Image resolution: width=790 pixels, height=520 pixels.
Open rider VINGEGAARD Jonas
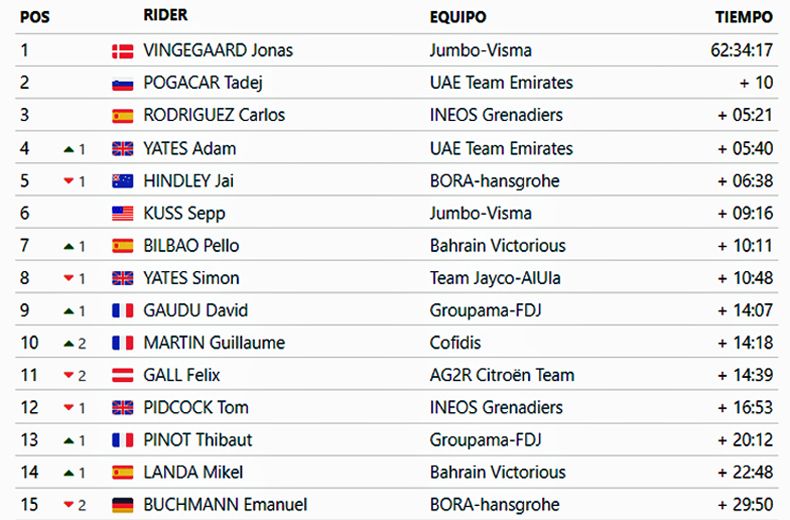point(218,50)
